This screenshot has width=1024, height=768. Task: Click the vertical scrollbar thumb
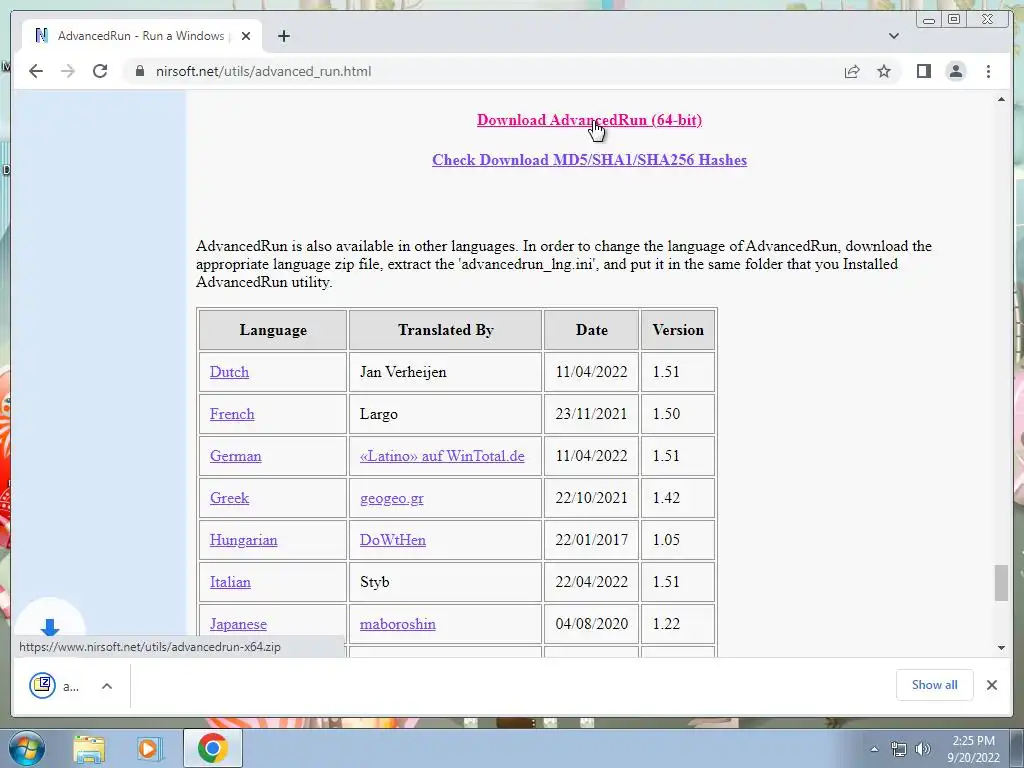[x=1001, y=583]
